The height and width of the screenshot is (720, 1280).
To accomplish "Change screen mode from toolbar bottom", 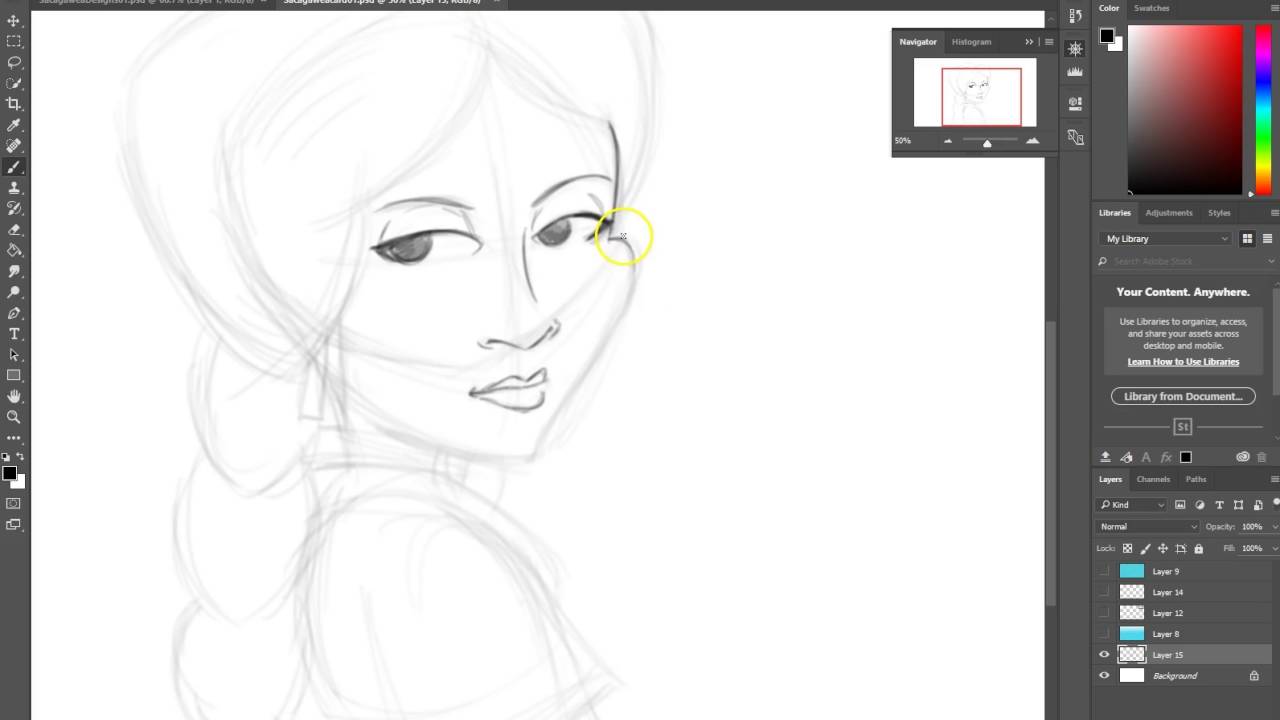I will 14,524.
